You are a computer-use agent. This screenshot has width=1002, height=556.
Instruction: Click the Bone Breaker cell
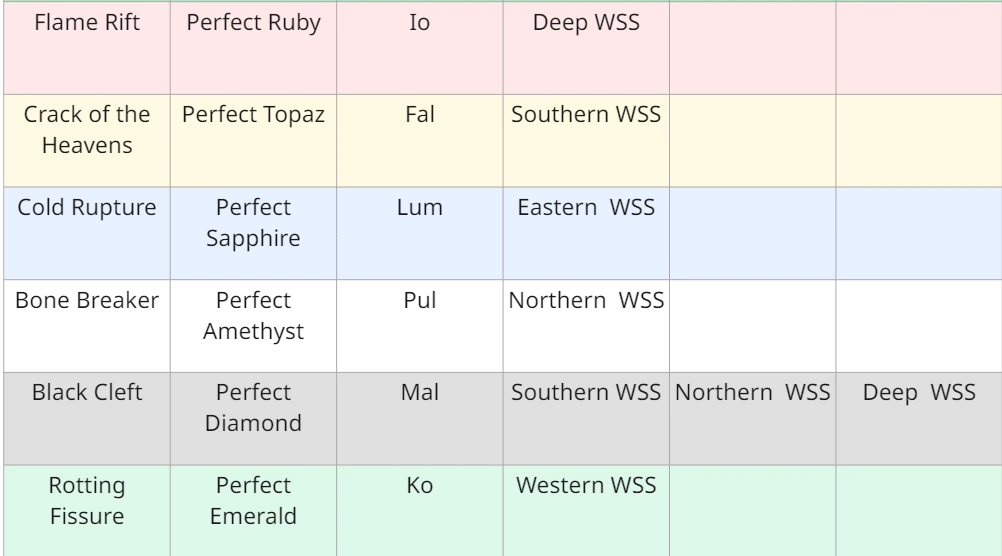click(x=85, y=300)
